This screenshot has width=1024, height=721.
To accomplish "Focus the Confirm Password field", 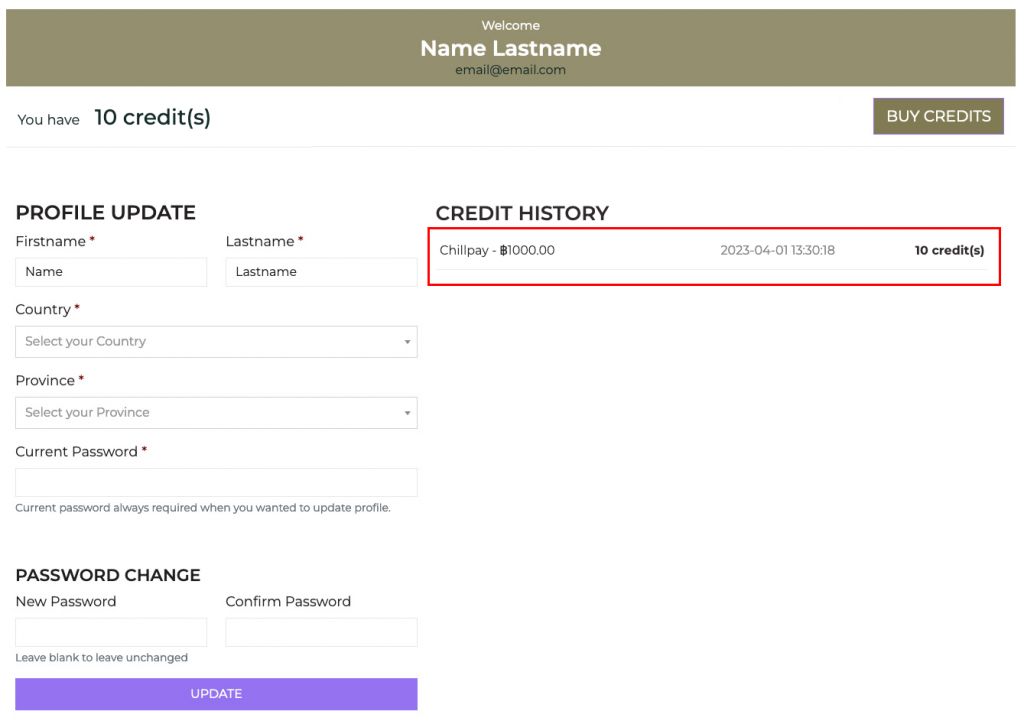I will coord(321,632).
